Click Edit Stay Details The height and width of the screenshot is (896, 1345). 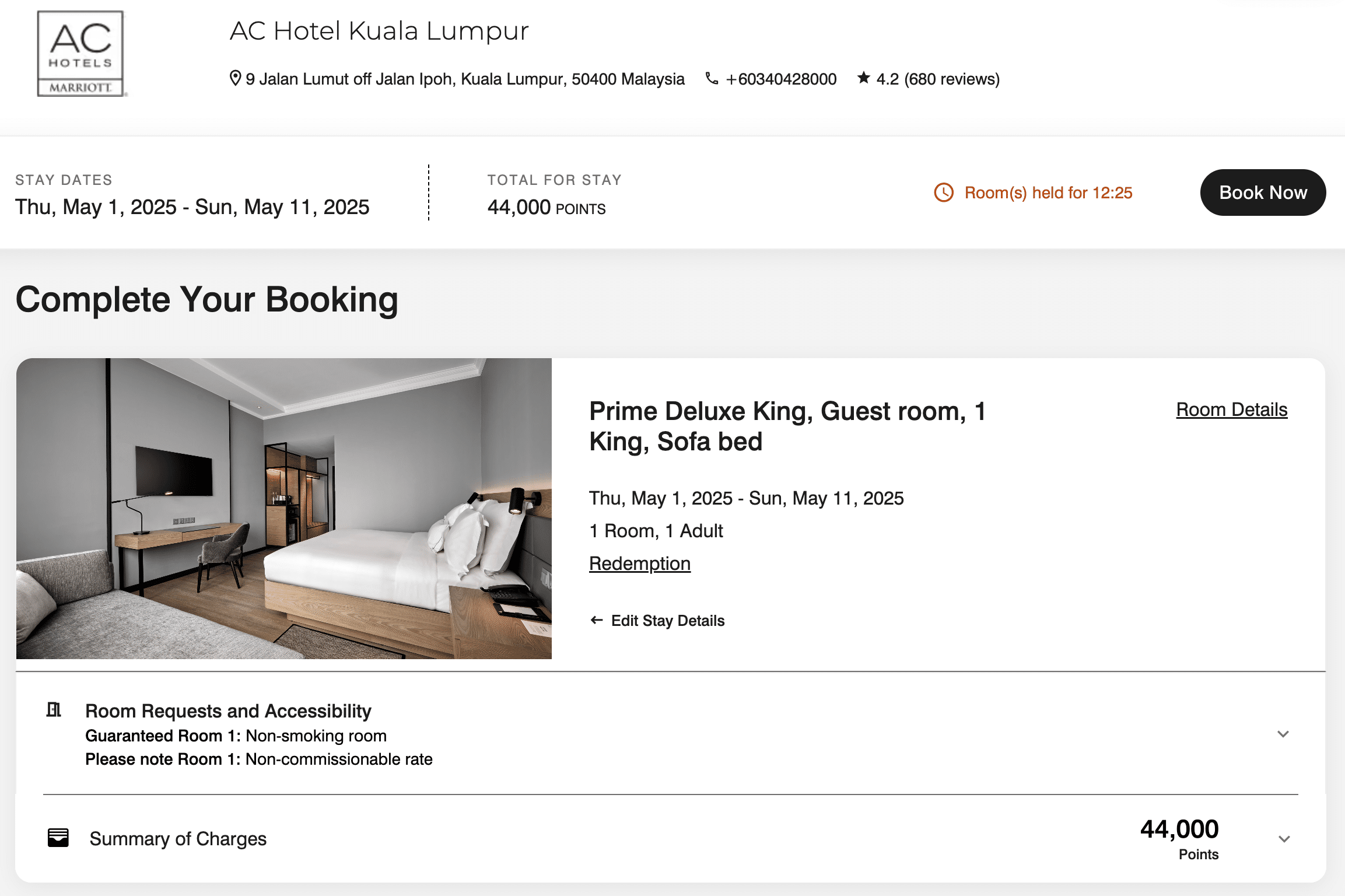(x=667, y=620)
